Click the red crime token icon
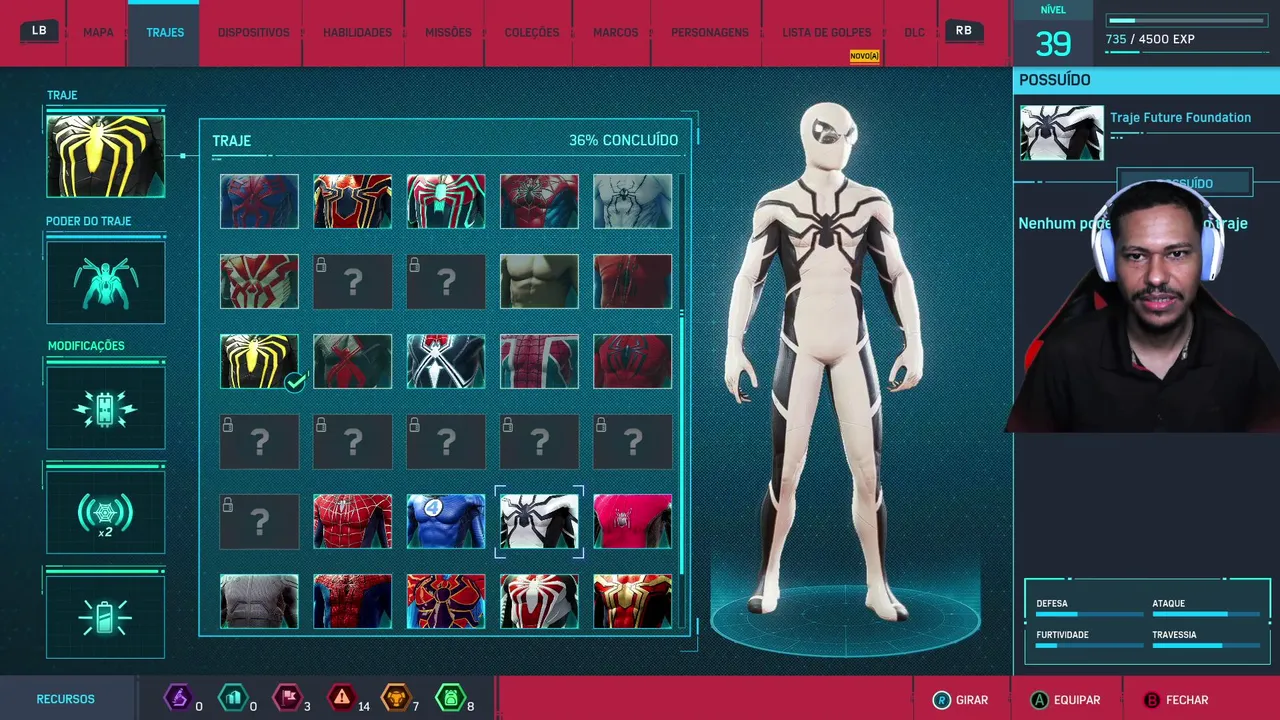 (x=342, y=698)
